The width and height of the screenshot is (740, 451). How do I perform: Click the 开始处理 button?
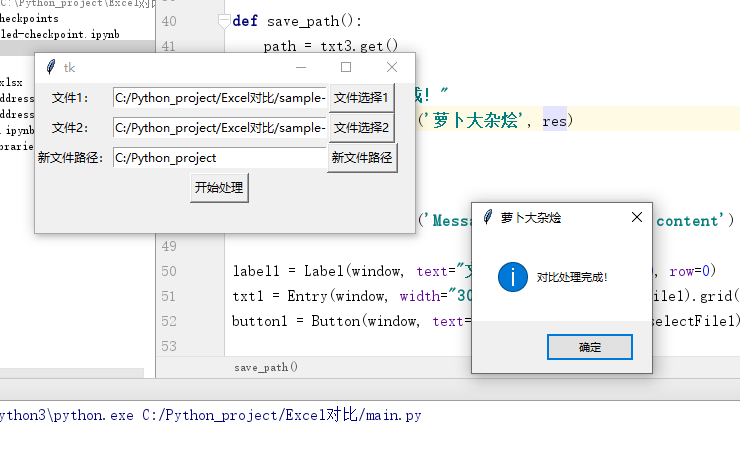pyautogui.click(x=219, y=188)
